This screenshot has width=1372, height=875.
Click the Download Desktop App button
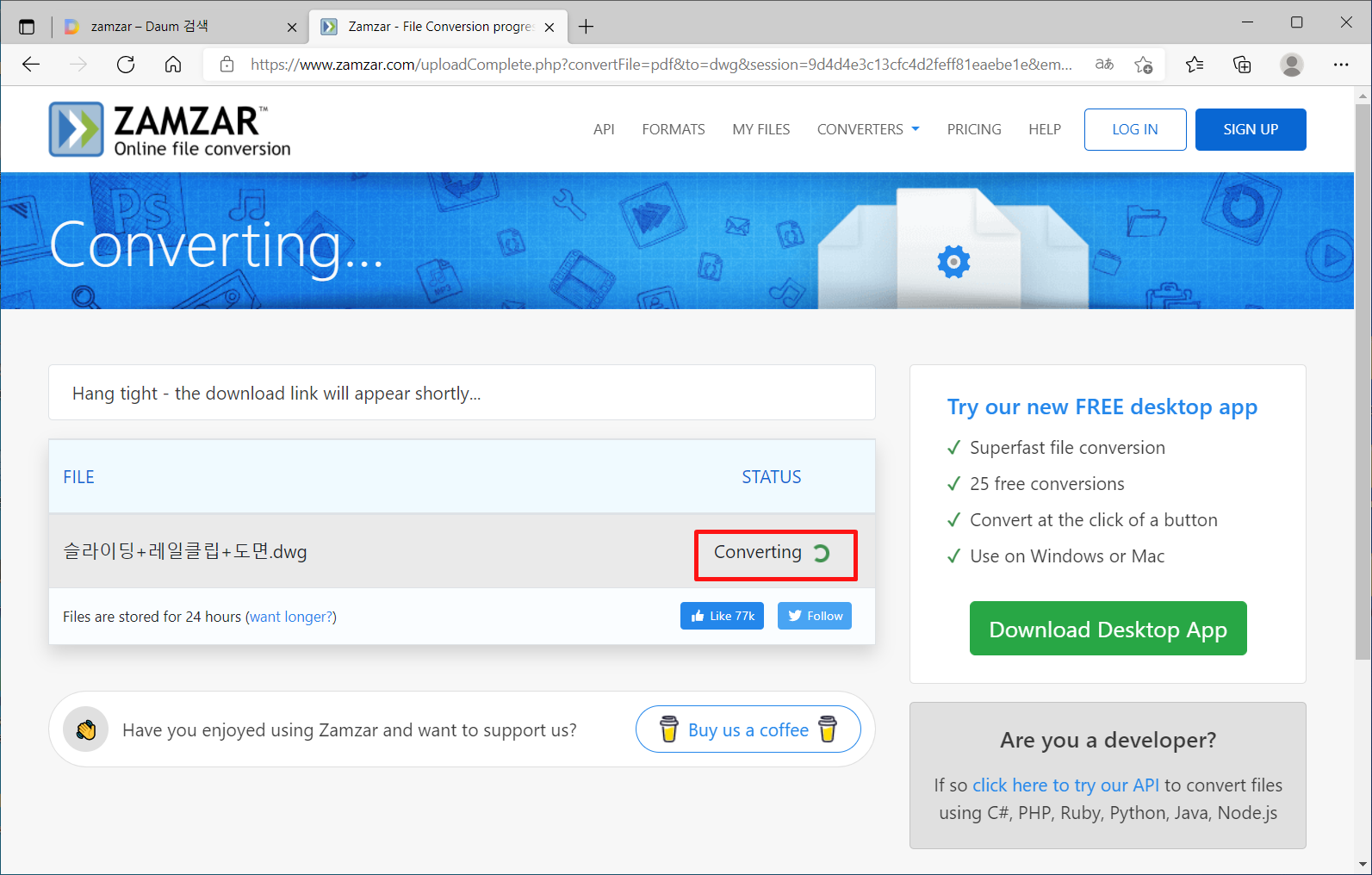pos(1108,629)
